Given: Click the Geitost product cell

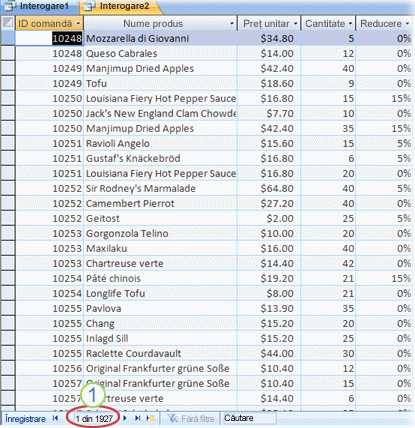Looking at the screenshot, I should [x=160, y=218].
